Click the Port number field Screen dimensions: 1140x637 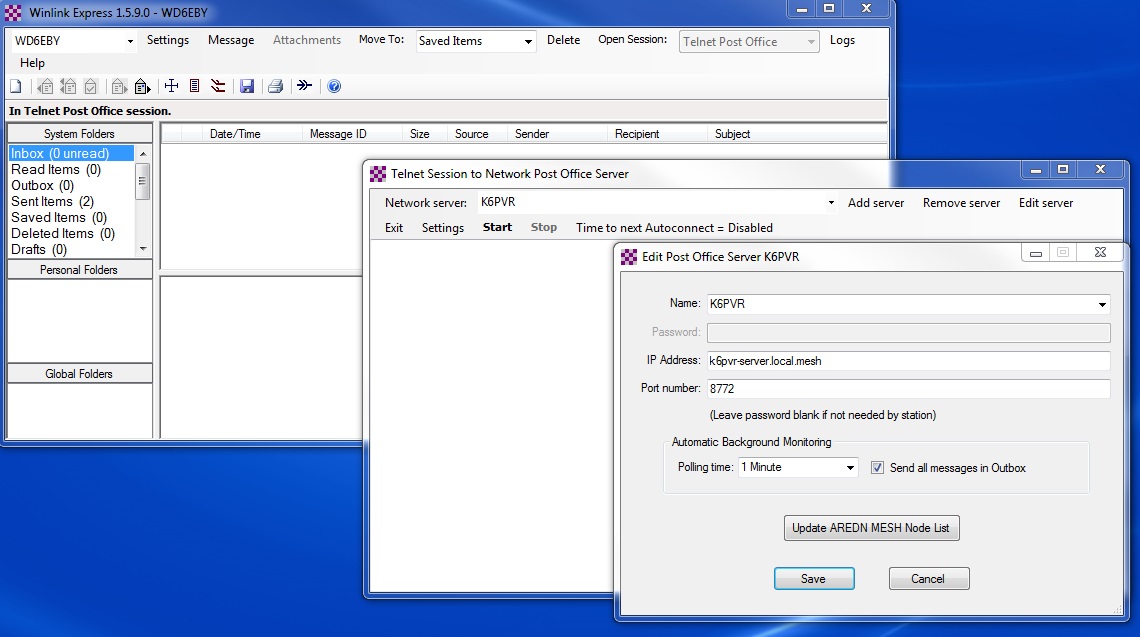(x=909, y=388)
